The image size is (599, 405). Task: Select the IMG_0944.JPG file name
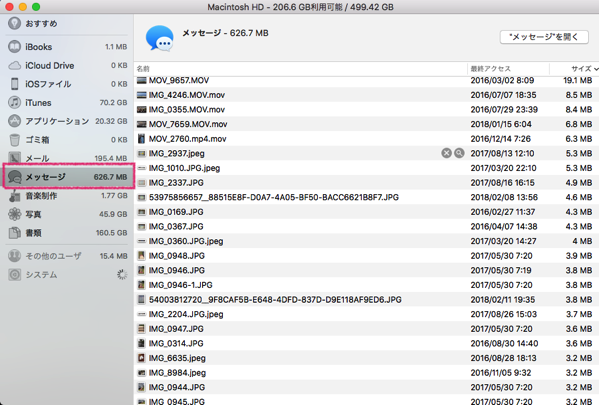click(176, 387)
